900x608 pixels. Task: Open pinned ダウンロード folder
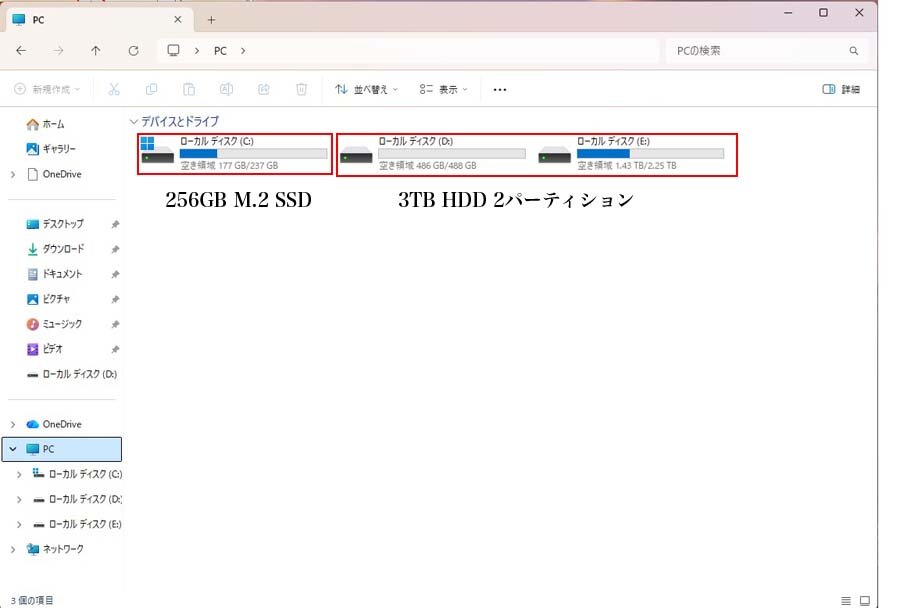55,249
